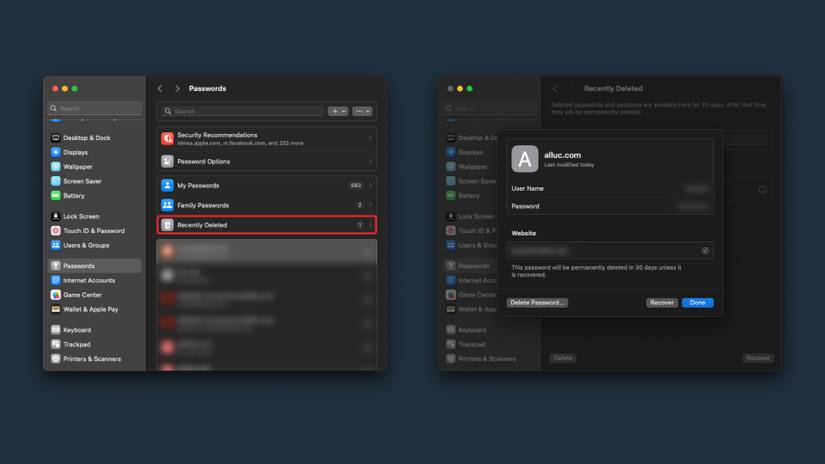Viewport: 825px width, 464px height.
Task: Open Password Options row
Action: point(267,162)
